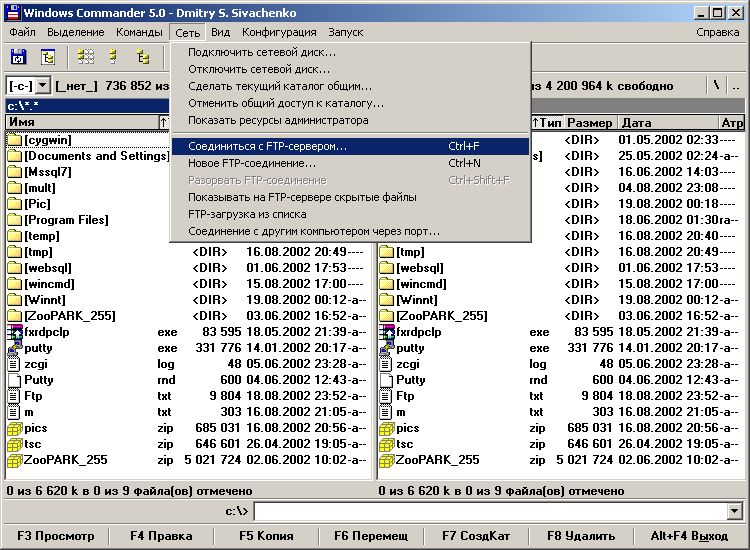Image resolution: width=750 pixels, height=550 pixels.
Task: Click the command line input field
Action: tap(490, 512)
